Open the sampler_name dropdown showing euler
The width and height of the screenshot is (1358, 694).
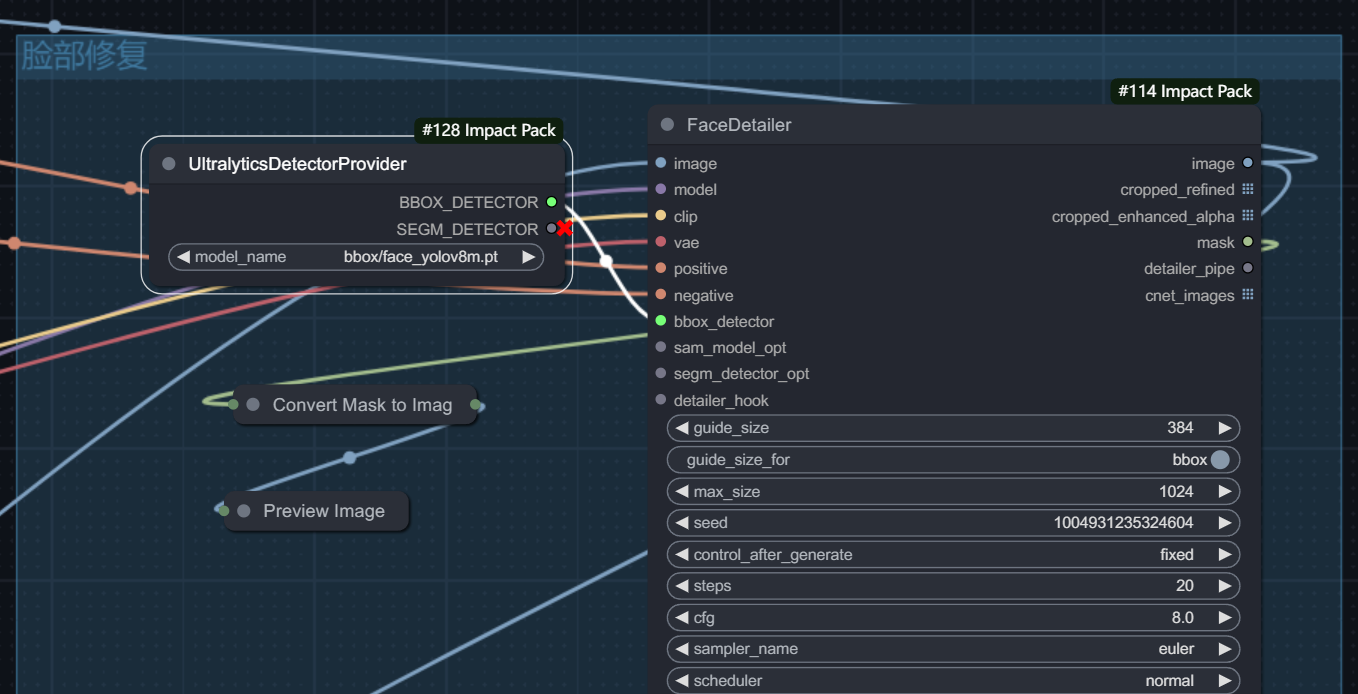(x=953, y=649)
